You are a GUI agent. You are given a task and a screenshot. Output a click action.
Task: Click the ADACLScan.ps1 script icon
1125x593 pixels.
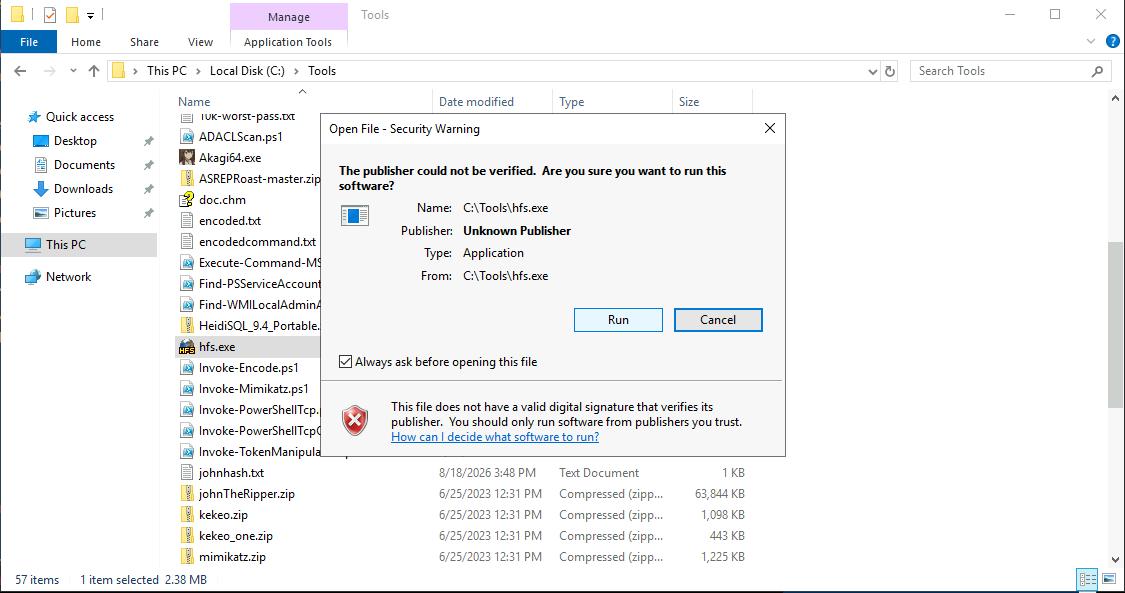(187, 137)
